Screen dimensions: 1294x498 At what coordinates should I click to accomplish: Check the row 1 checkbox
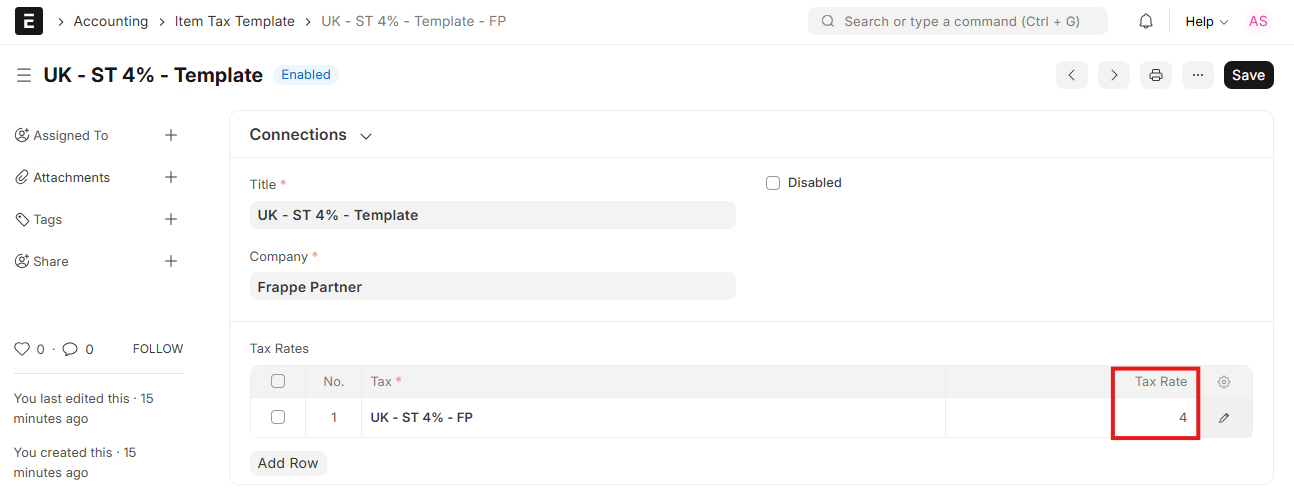pyautogui.click(x=278, y=417)
